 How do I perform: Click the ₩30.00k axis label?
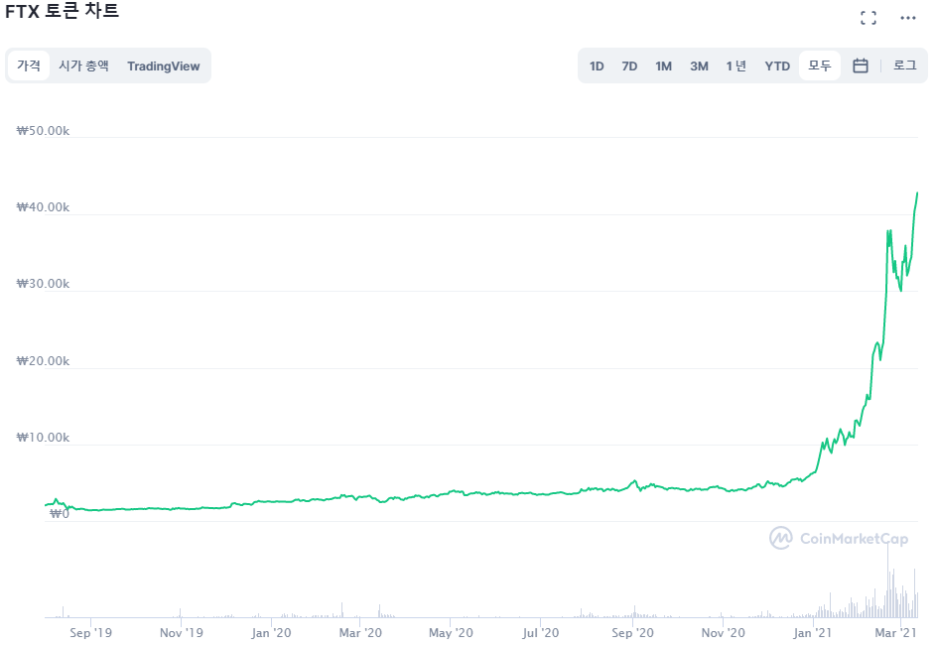point(43,283)
